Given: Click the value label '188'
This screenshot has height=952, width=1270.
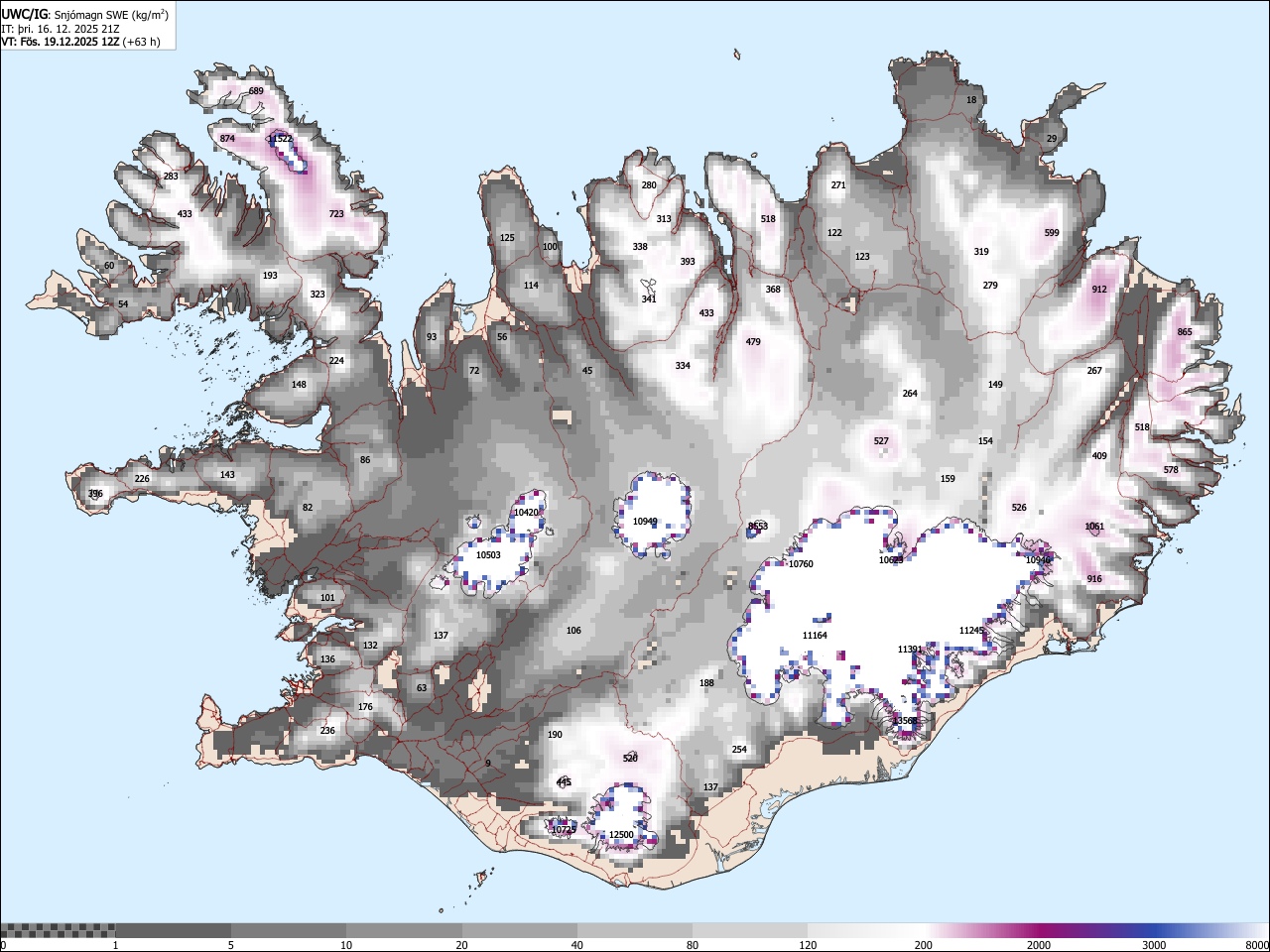Looking at the screenshot, I should pos(706,683).
